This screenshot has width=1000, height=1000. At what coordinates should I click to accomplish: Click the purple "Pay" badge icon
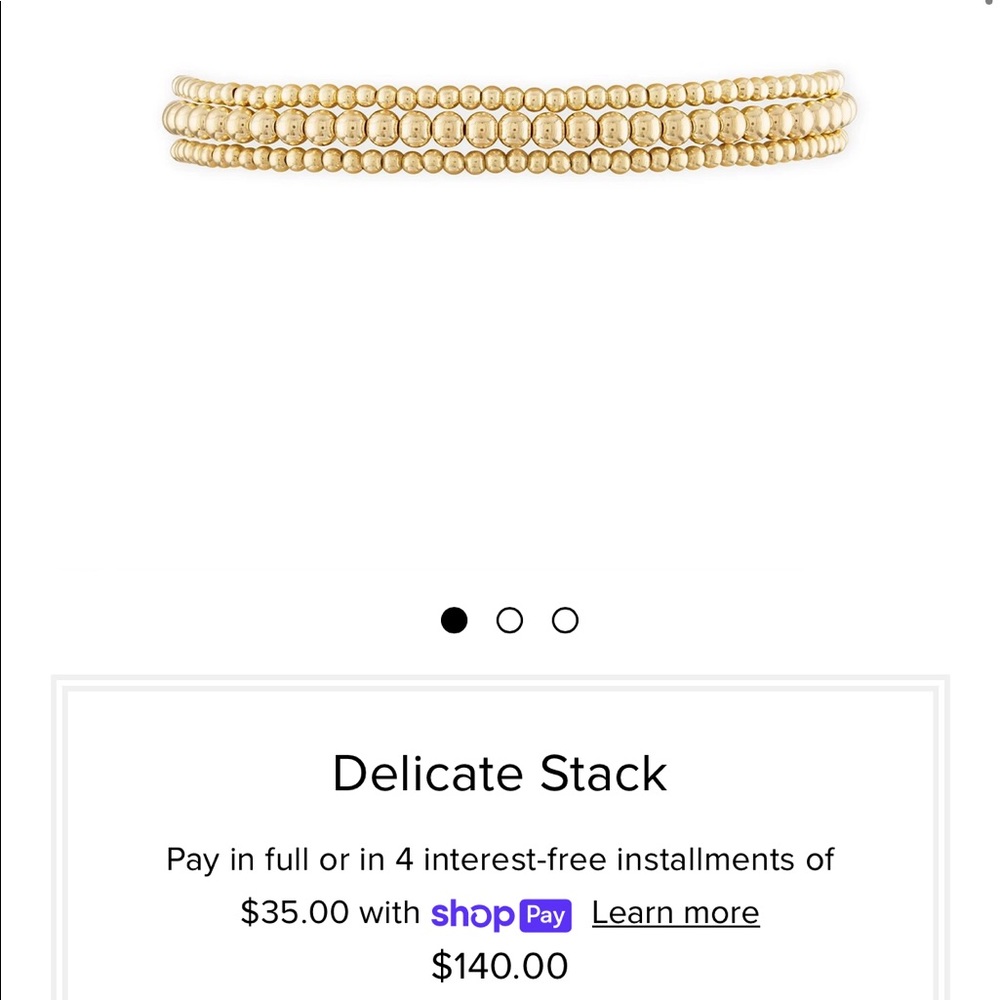coord(543,913)
